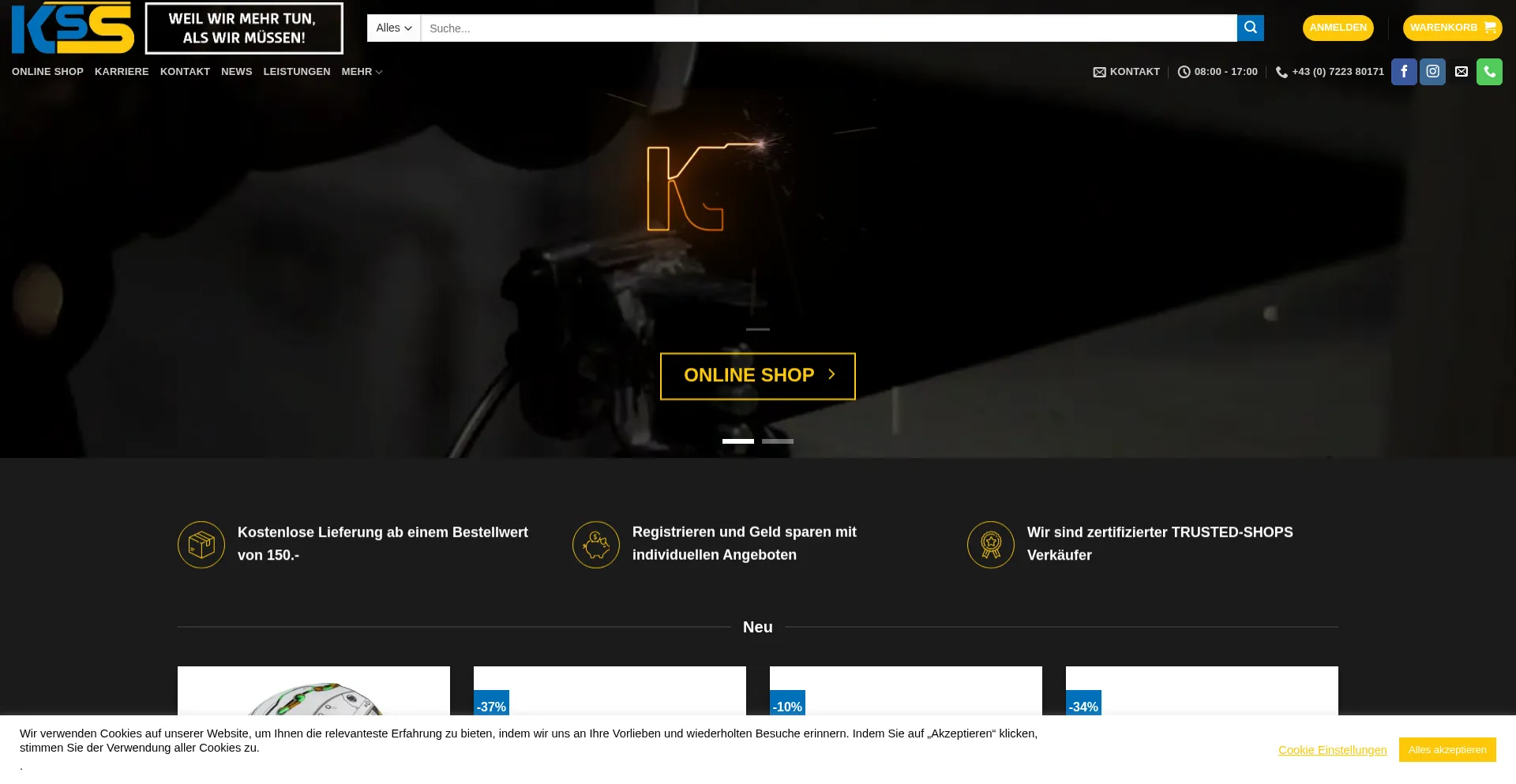Open the product with -34% badge
Image resolution: width=1516 pixels, height=784 pixels.
1202,692
